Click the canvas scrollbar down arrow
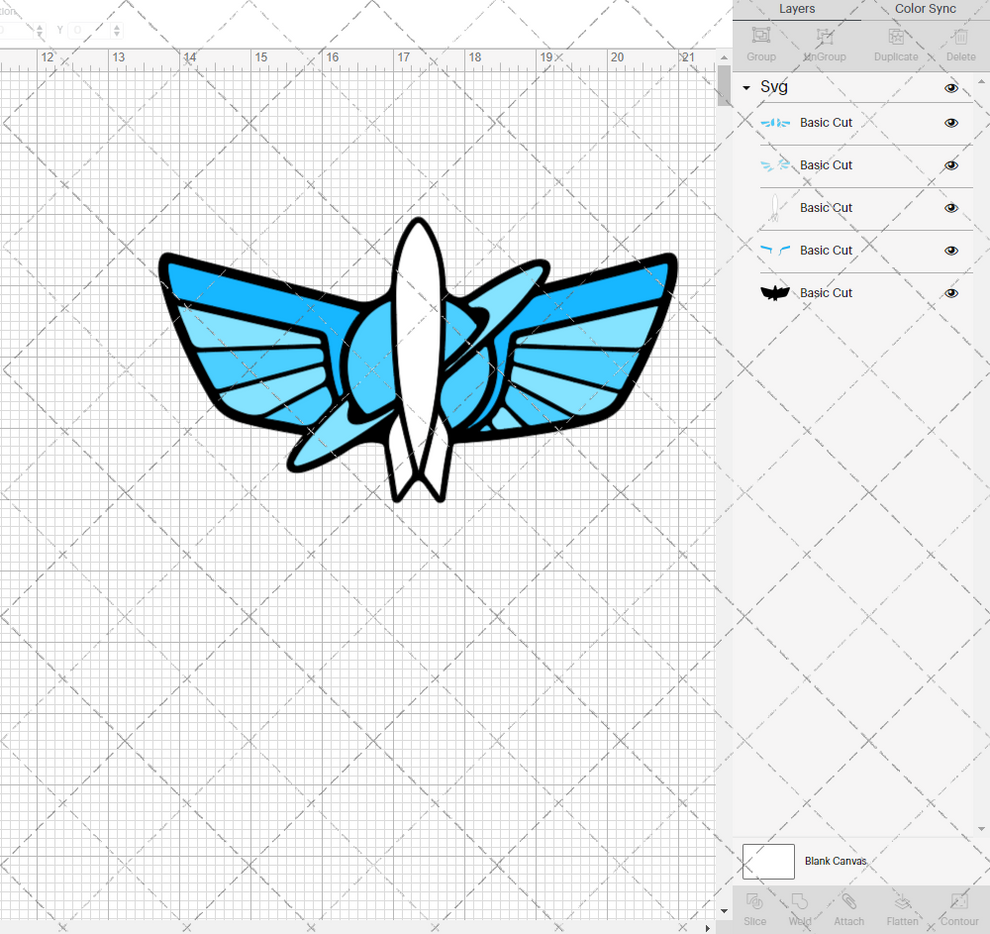The height and width of the screenshot is (934, 990). [723, 910]
